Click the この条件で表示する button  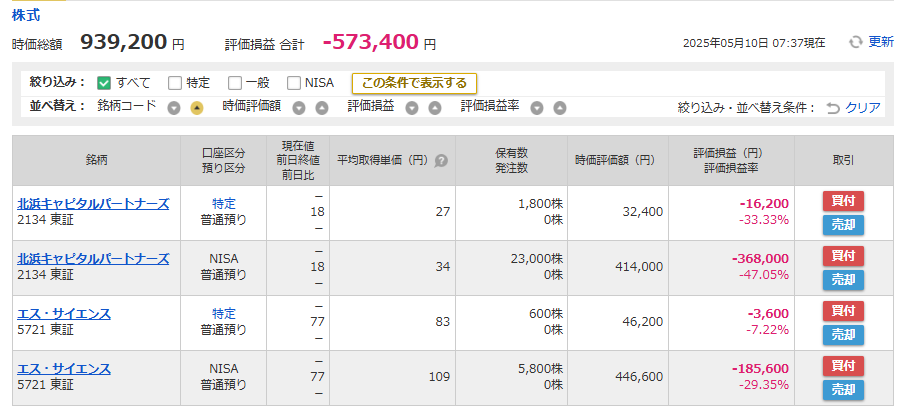414,83
